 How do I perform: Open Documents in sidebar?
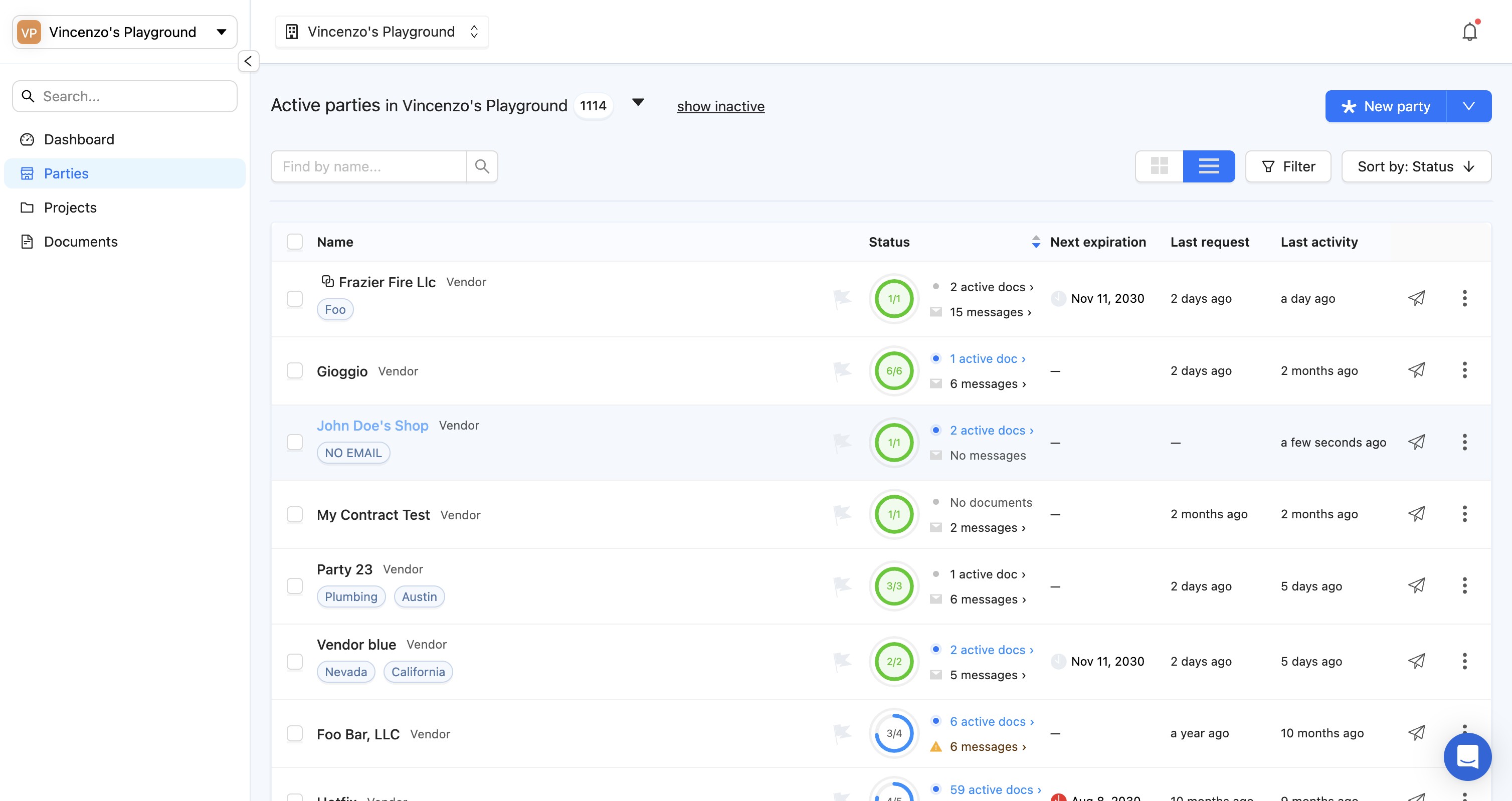(x=80, y=241)
